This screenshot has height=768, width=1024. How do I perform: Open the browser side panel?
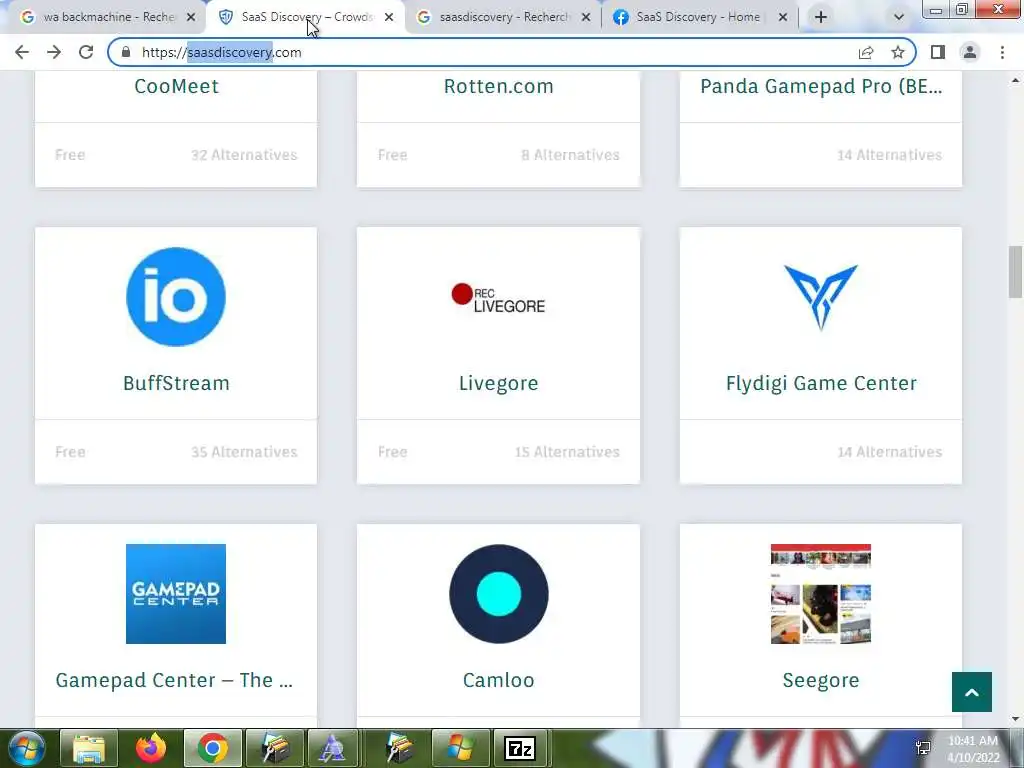point(938,52)
